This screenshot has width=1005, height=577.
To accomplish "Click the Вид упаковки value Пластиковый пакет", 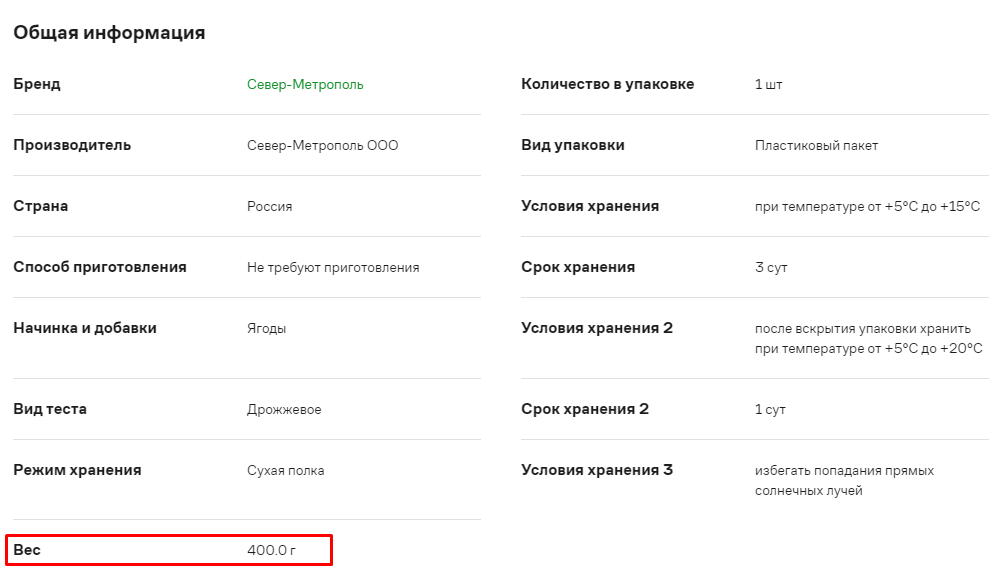I will coord(817,146).
